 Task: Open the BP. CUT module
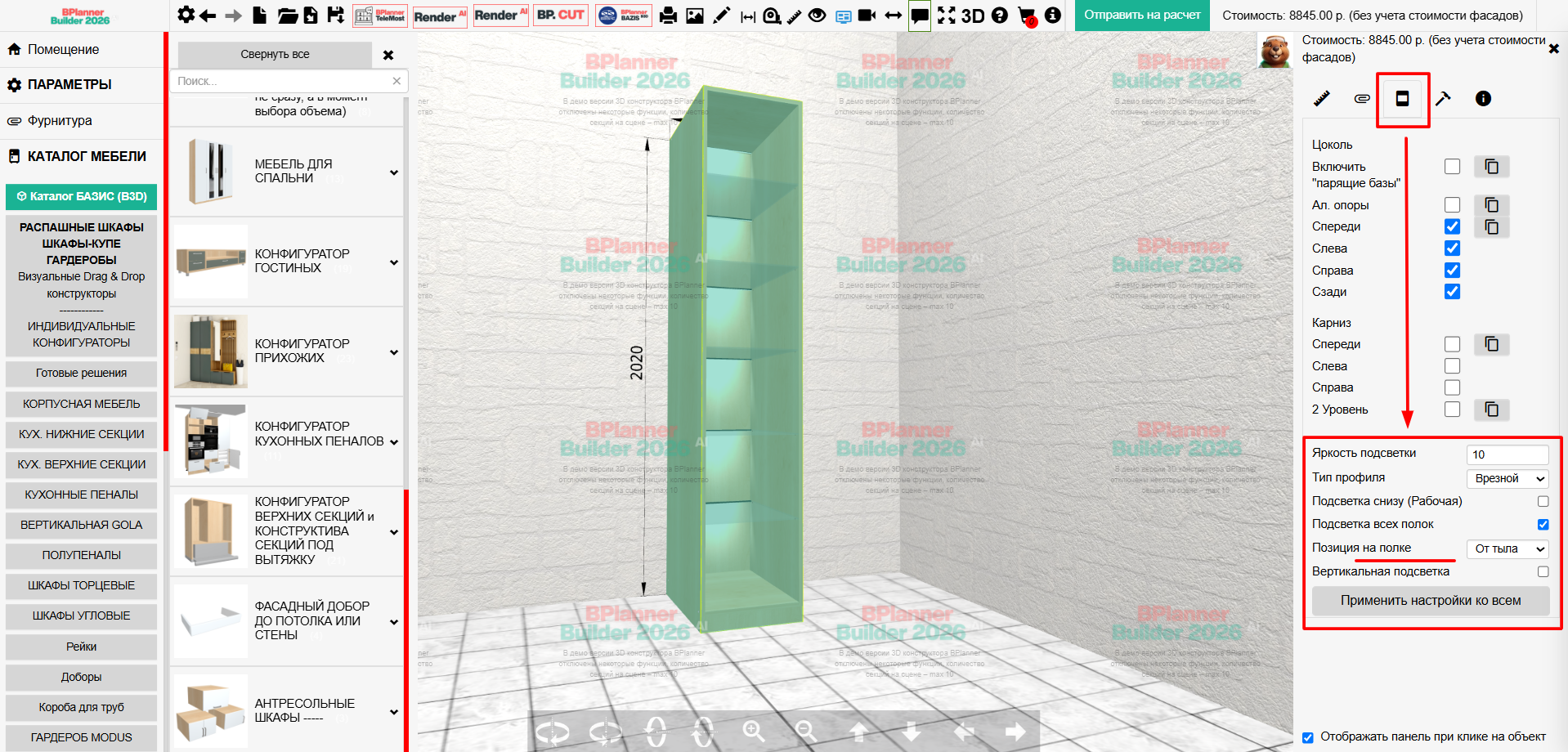(x=561, y=16)
